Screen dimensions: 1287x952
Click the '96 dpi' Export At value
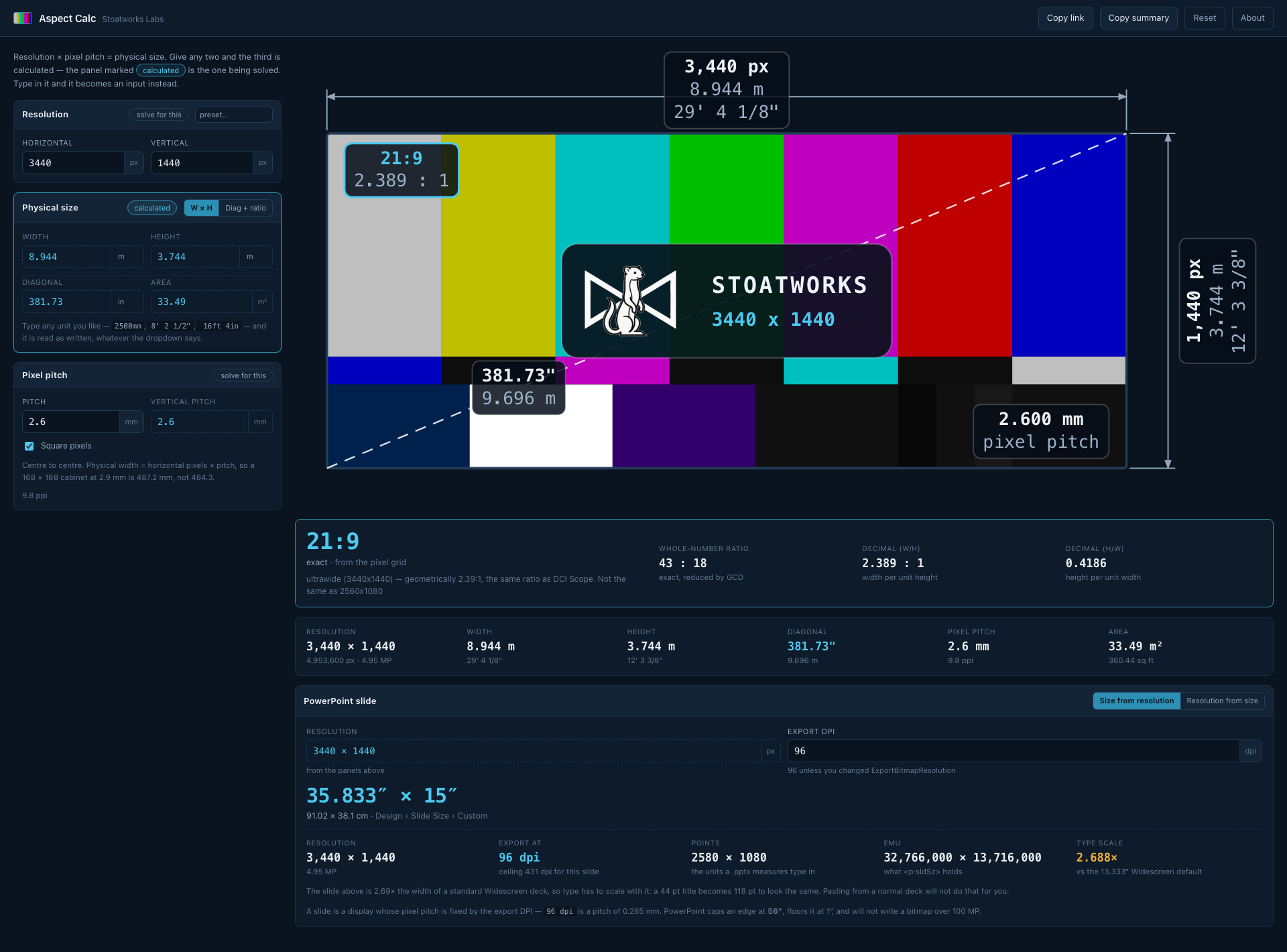point(519,857)
